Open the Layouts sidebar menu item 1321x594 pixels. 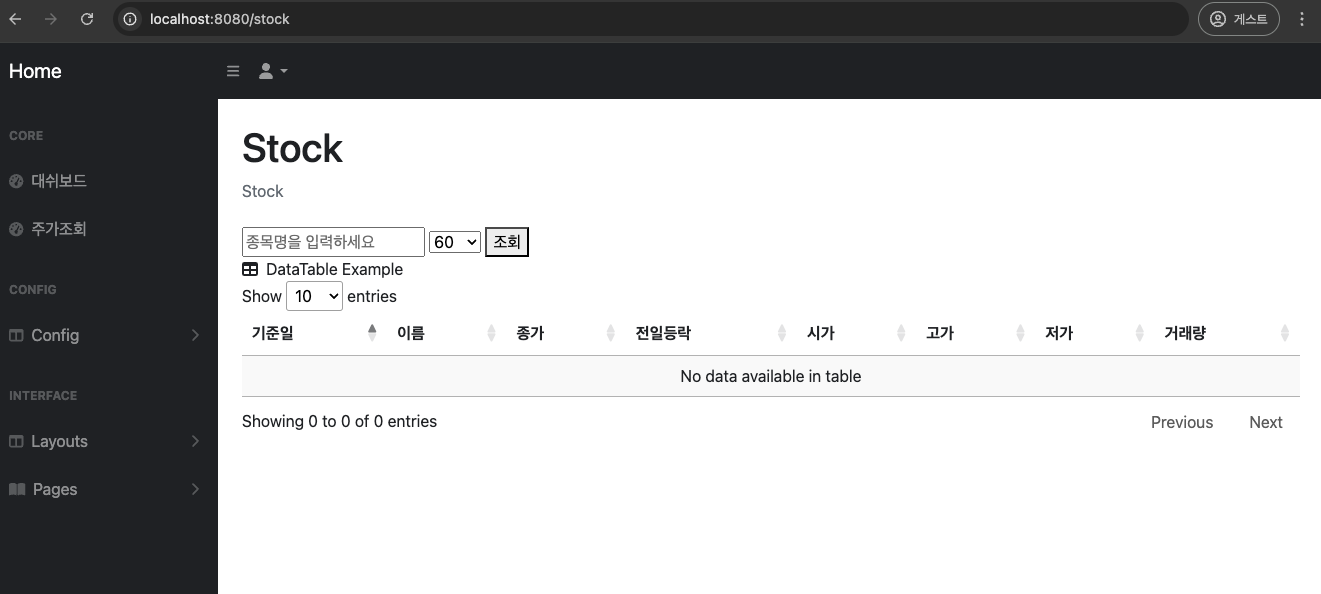click(109, 441)
